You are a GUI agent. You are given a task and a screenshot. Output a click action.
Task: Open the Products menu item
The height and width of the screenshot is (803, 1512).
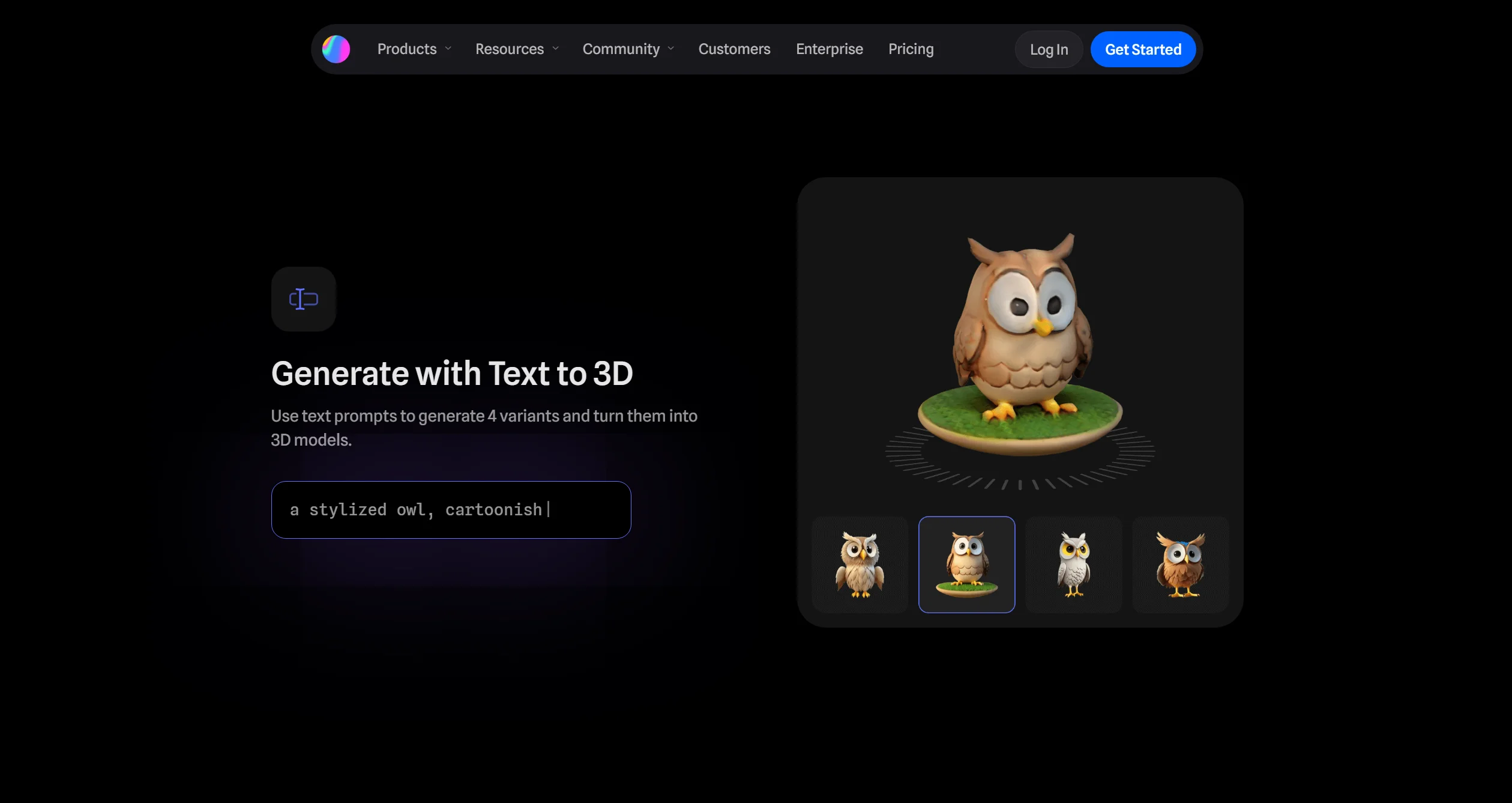pos(406,49)
